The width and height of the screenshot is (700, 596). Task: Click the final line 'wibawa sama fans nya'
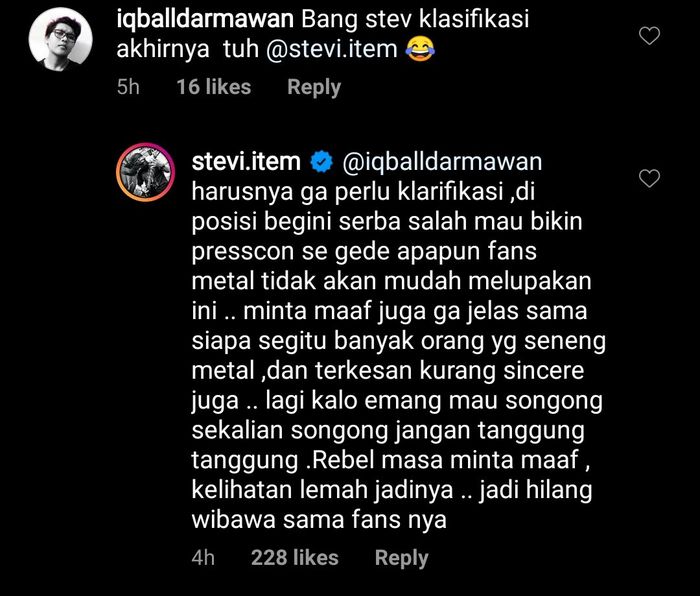319,520
